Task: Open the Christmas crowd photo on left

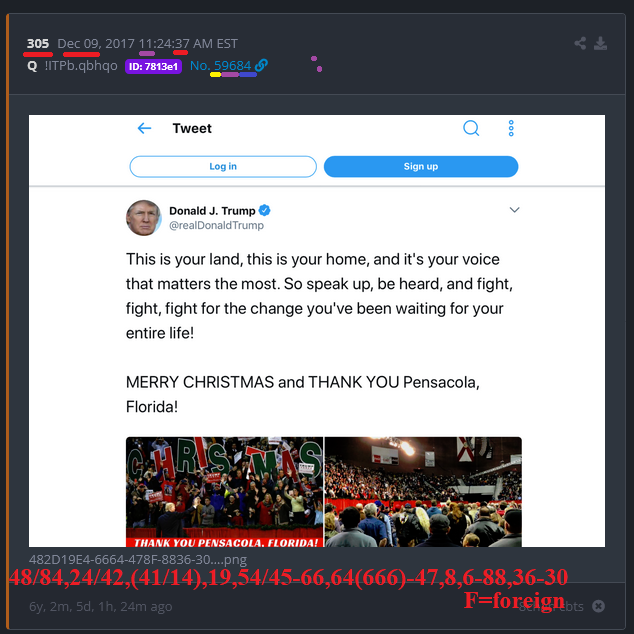Action: (224, 492)
